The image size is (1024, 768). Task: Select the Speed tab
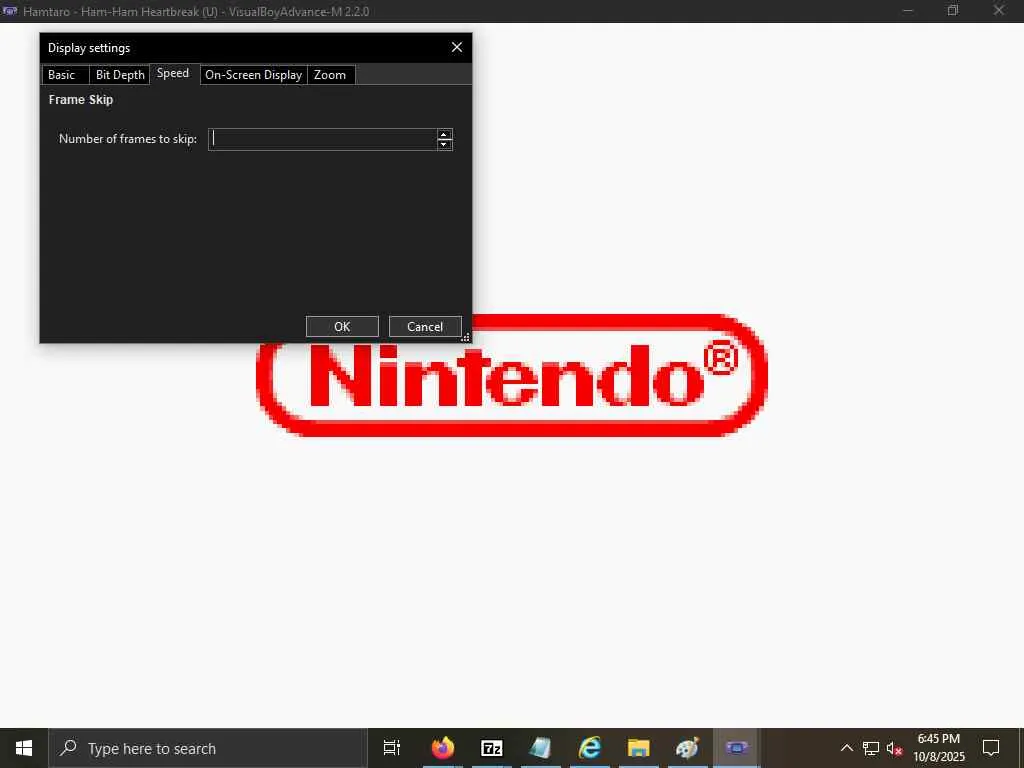[x=174, y=74]
